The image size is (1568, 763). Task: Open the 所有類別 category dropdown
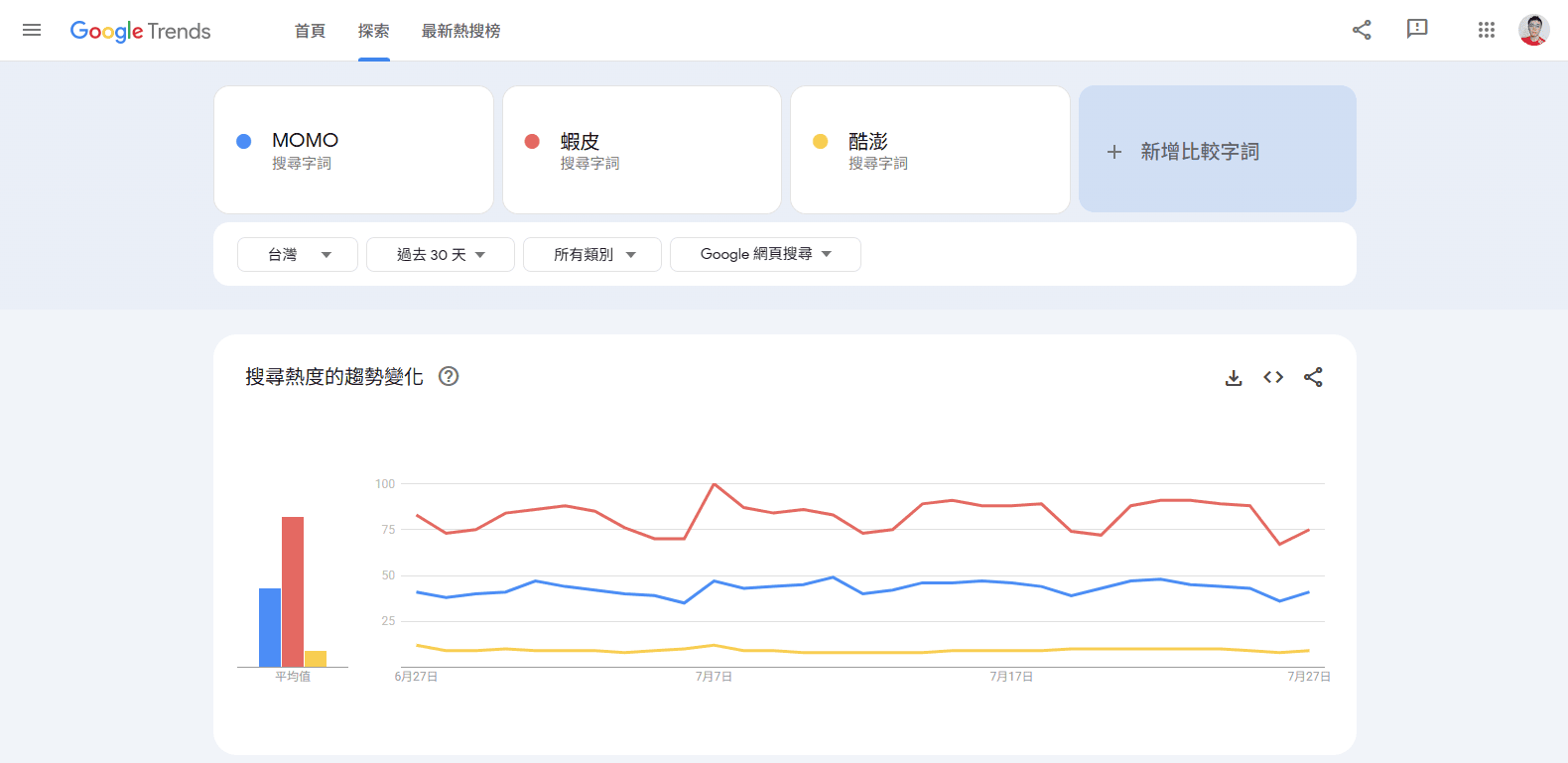(x=592, y=254)
